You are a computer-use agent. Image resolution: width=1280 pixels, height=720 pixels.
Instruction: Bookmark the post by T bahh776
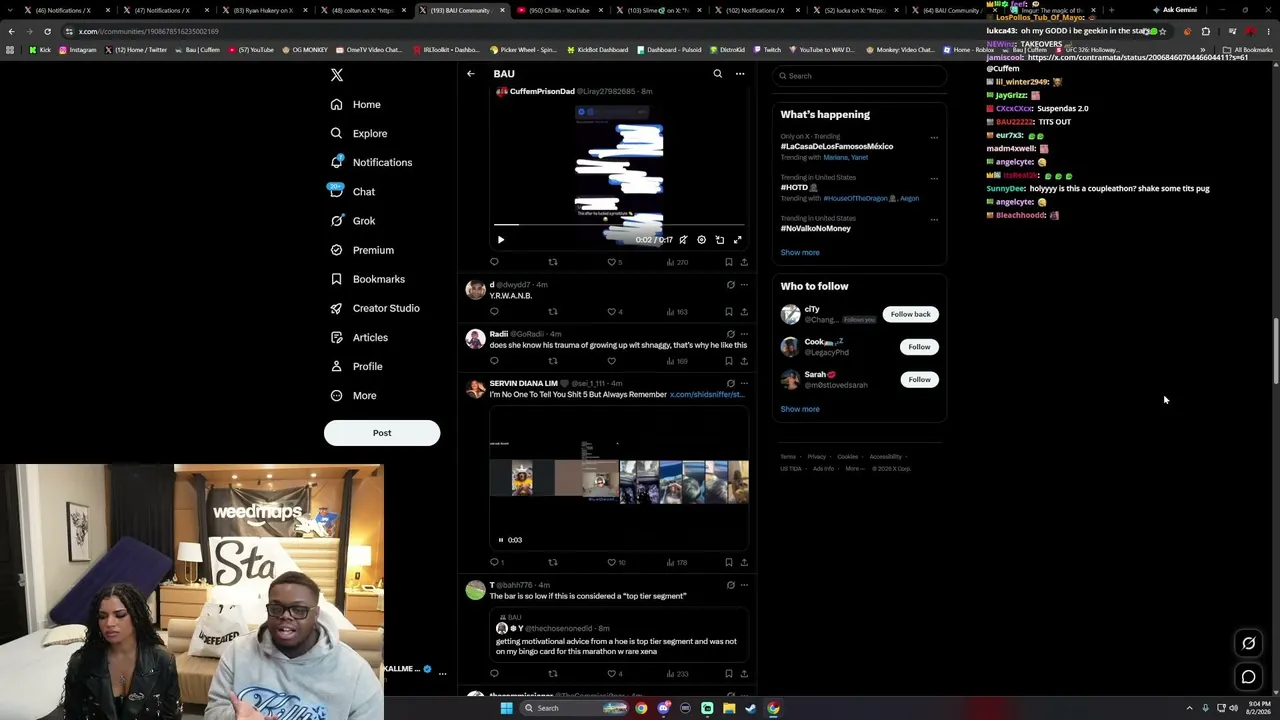[728, 673]
